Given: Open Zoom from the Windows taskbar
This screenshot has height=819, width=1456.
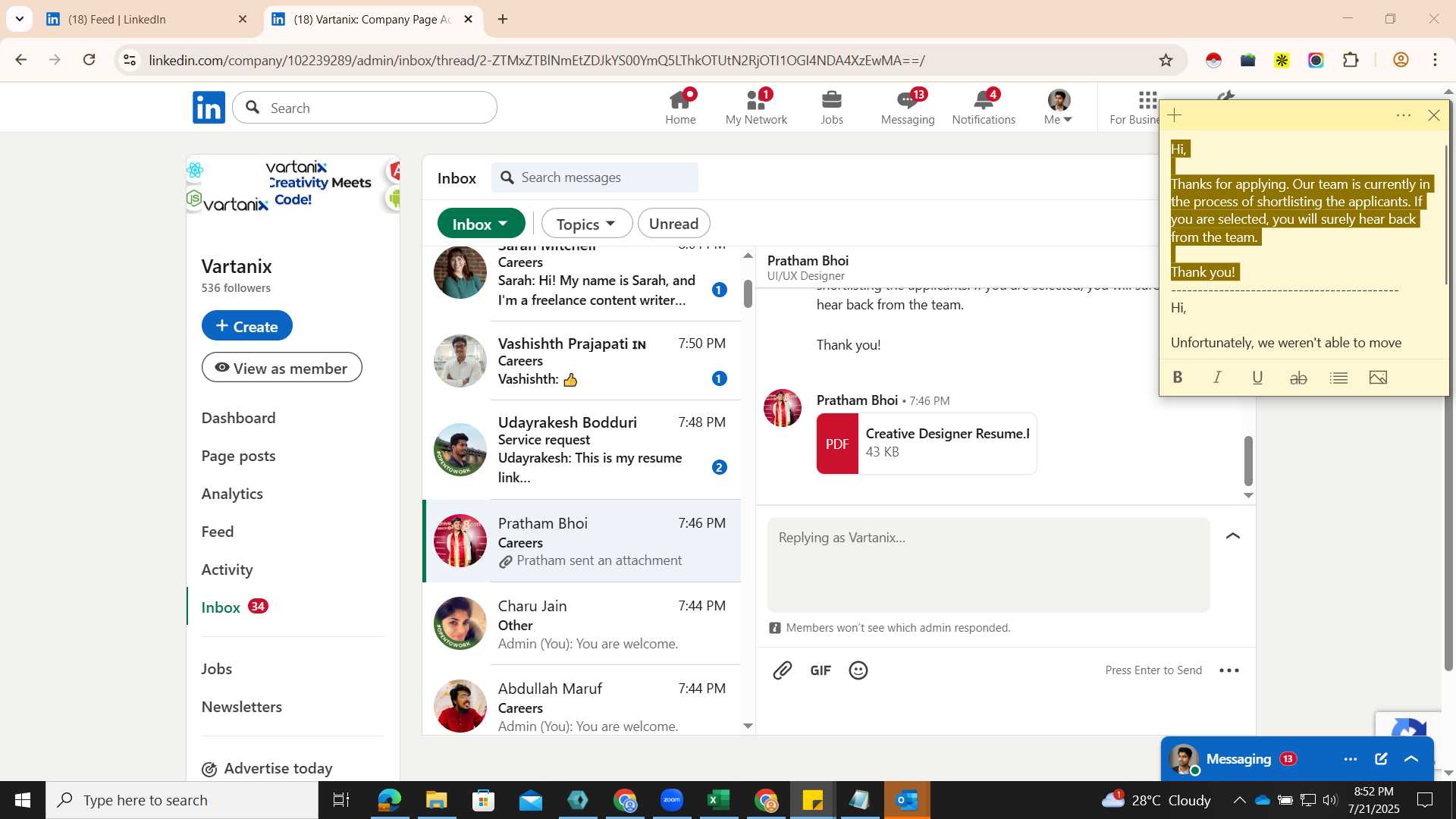Looking at the screenshot, I should (671, 800).
